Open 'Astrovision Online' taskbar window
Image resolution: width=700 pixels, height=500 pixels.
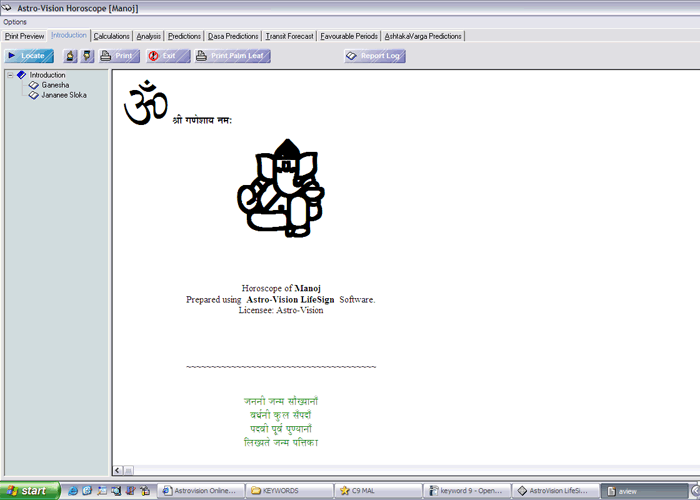pos(201,491)
